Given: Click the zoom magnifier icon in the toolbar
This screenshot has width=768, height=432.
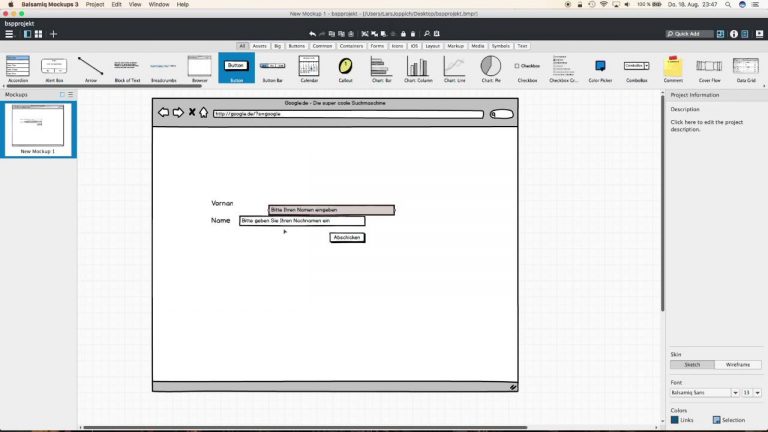Looking at the screenshot, I should [x=427, y=34].
